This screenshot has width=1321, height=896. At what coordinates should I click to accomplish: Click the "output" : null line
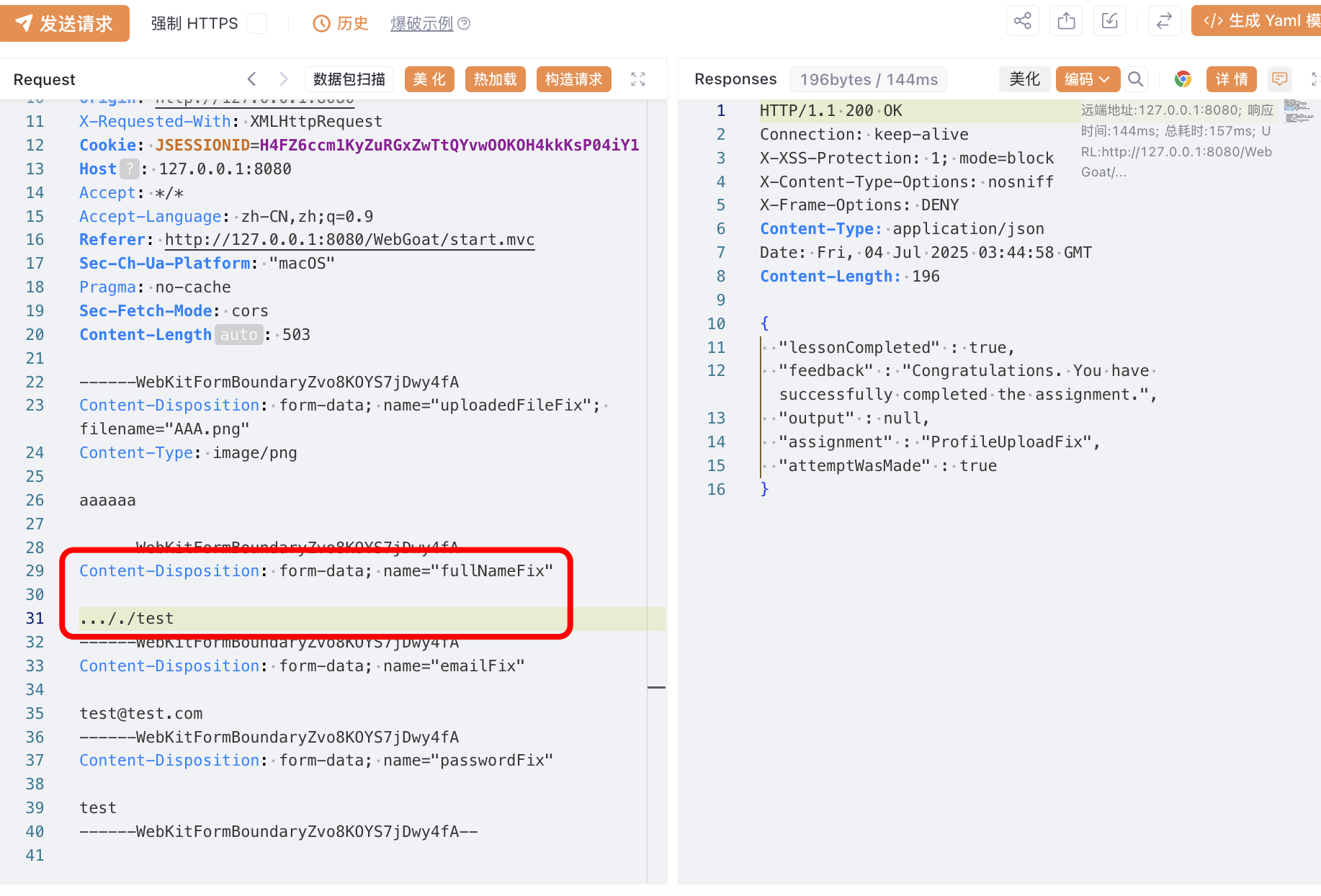coord(854,418)
